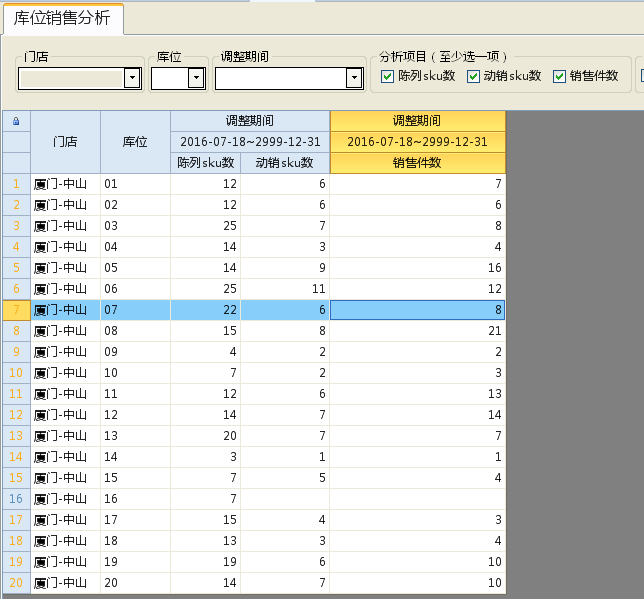
Task: Click 动销sku数 value 5 in row 15
Action: [285, 478]
